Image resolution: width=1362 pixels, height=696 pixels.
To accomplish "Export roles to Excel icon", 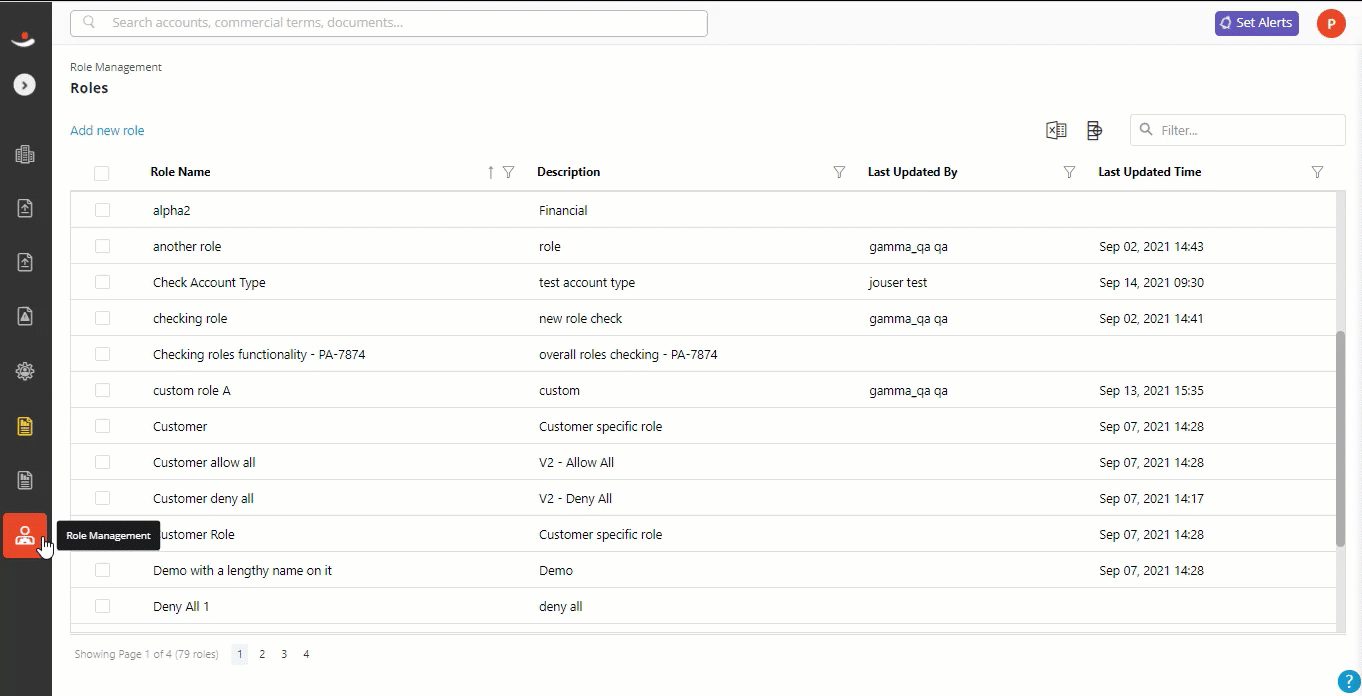I will pos(1056,130).
